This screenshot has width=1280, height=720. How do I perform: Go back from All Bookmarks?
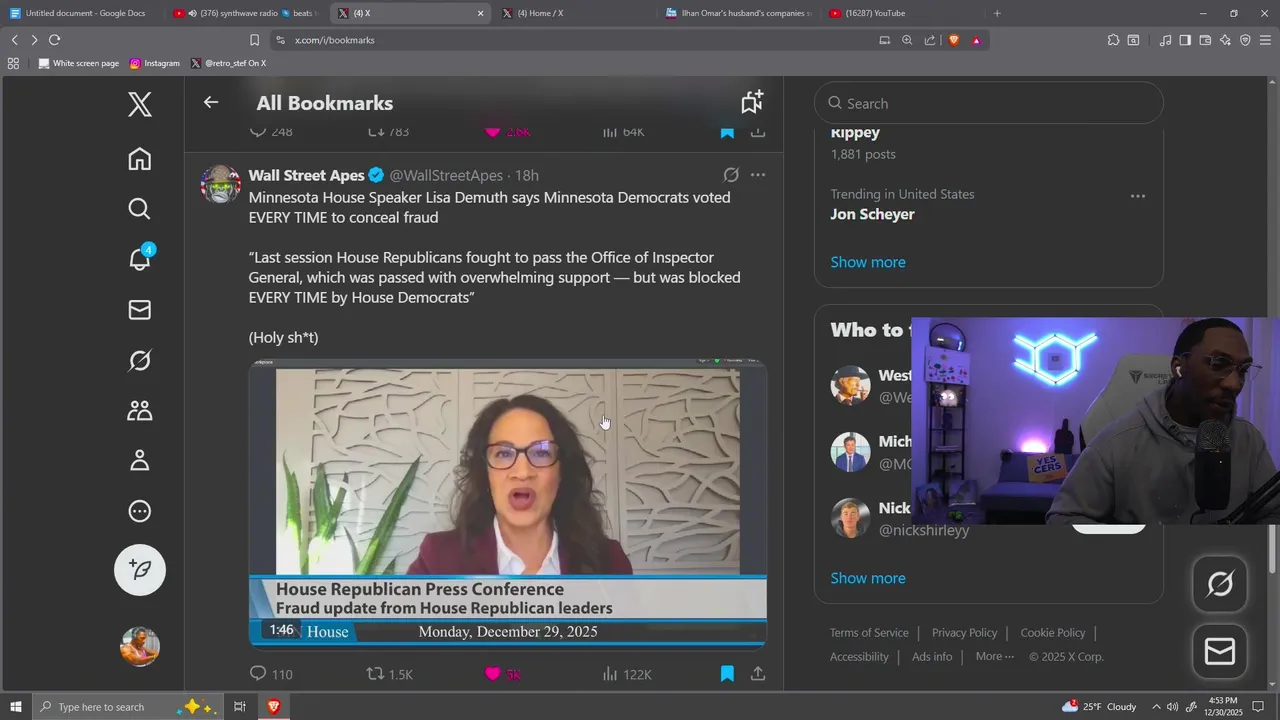pyautogui.click(x=210, y=102)
